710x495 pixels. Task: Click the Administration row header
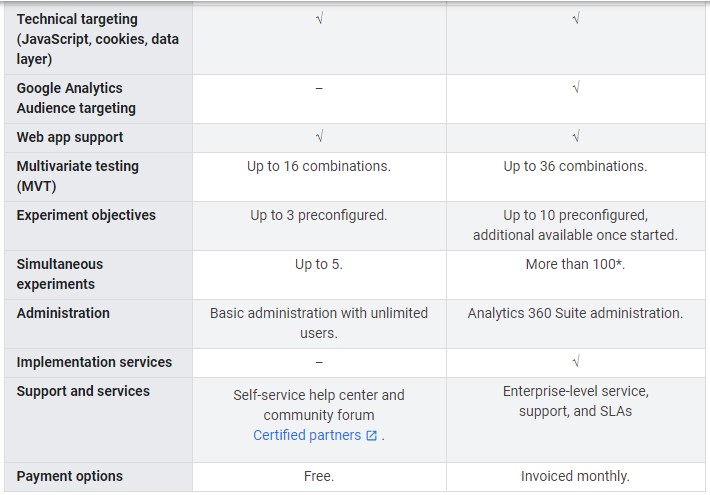(63, 313)
